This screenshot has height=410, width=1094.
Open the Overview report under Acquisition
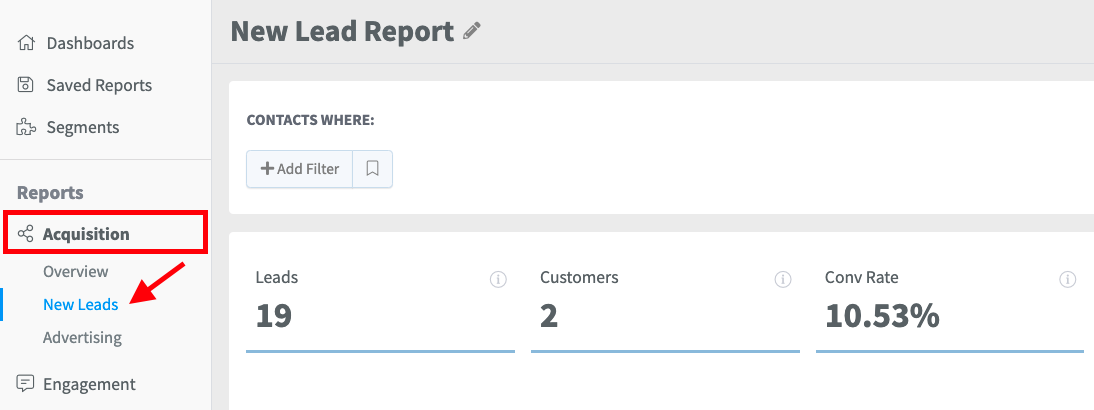[x=76, y=271]
